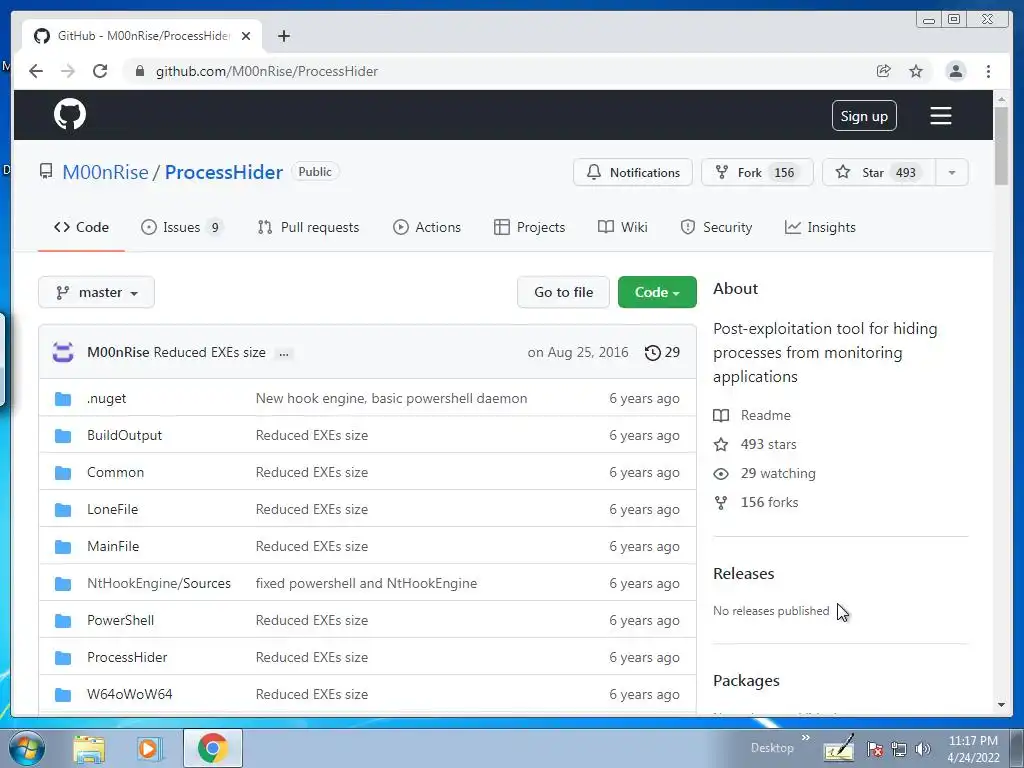1024x768 pixels.
Task: Click the share page icon in address bar
Action: point(884,71)
